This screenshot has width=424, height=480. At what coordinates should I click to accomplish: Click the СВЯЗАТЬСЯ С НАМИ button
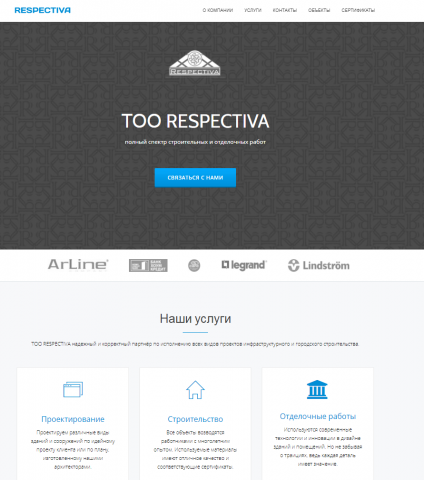click(x=195, y=178)
